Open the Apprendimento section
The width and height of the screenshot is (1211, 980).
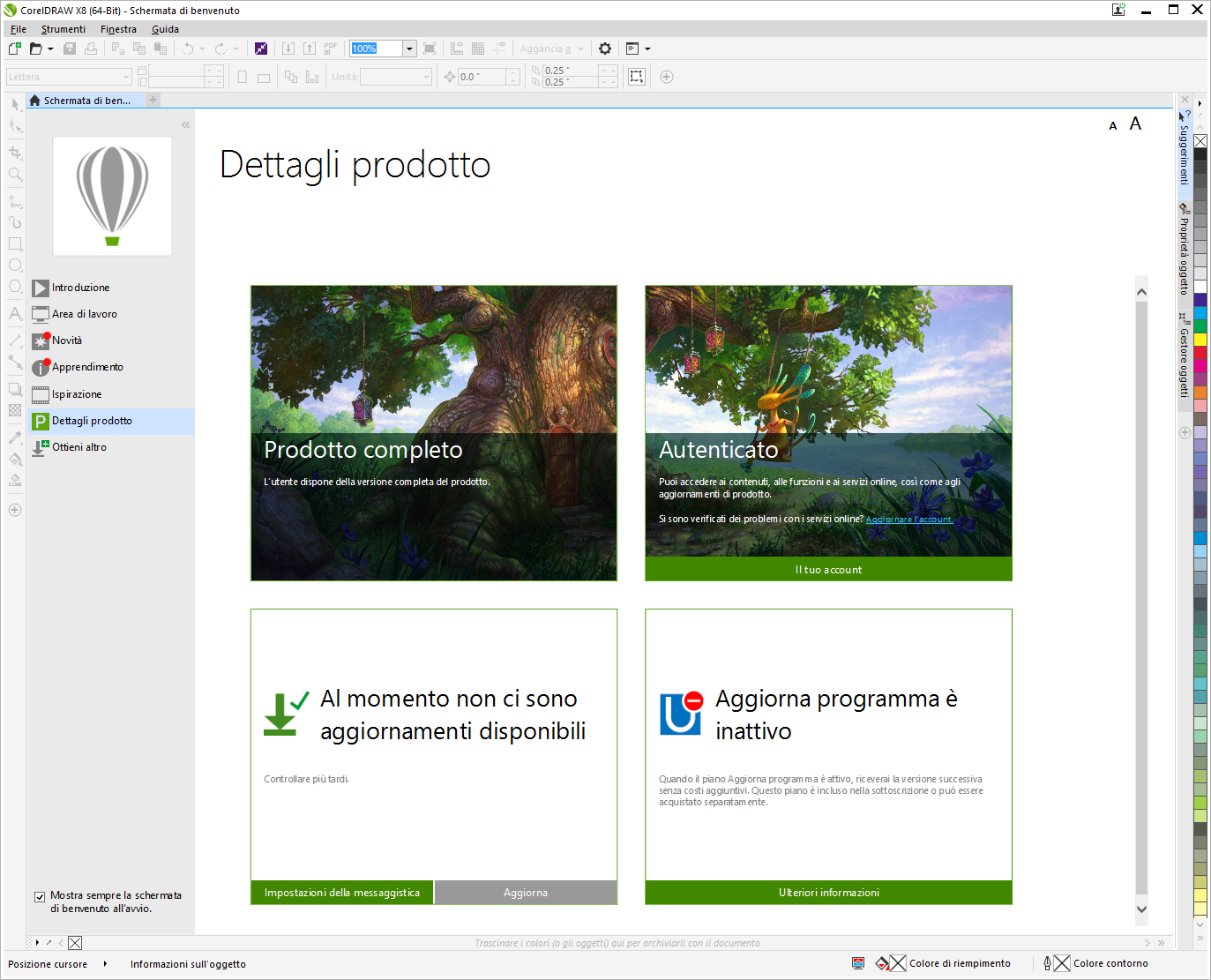click(x=110, y=367)
